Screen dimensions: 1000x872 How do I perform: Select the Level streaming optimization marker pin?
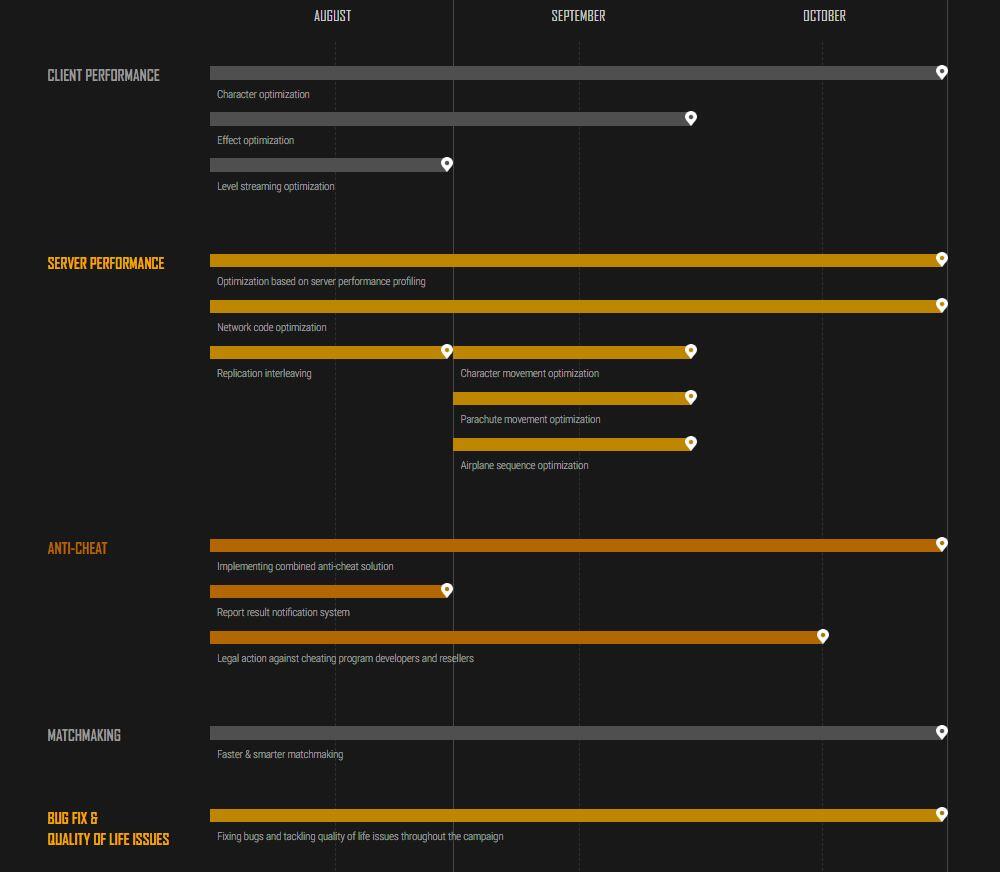(447, 164)
